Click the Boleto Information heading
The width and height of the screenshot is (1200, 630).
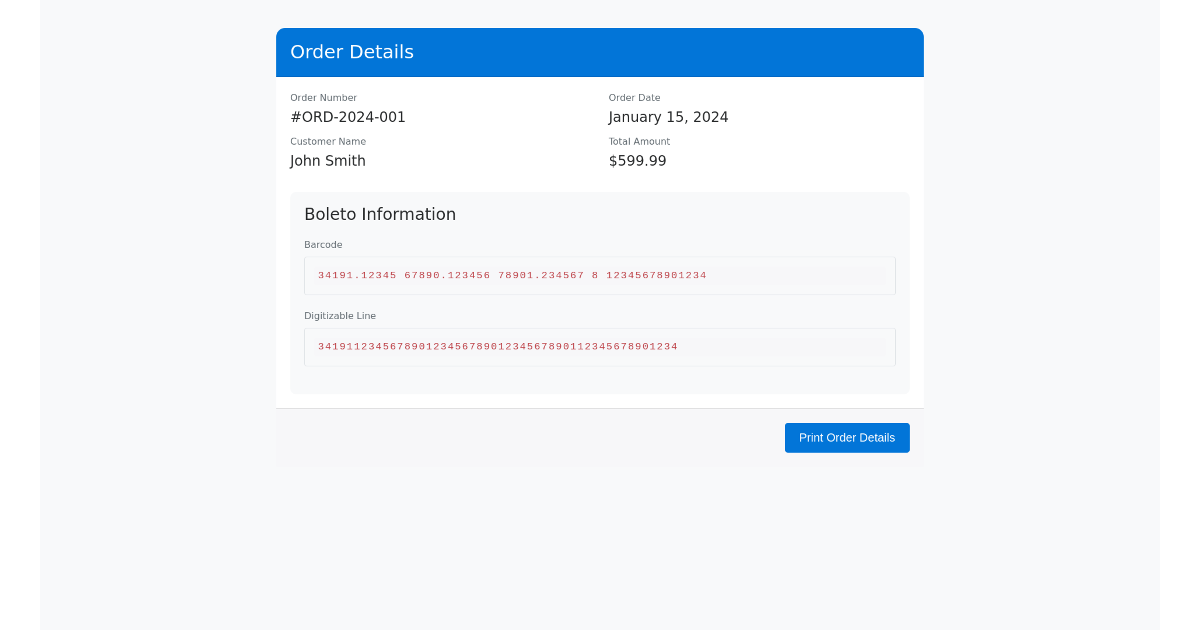point(380,214)
